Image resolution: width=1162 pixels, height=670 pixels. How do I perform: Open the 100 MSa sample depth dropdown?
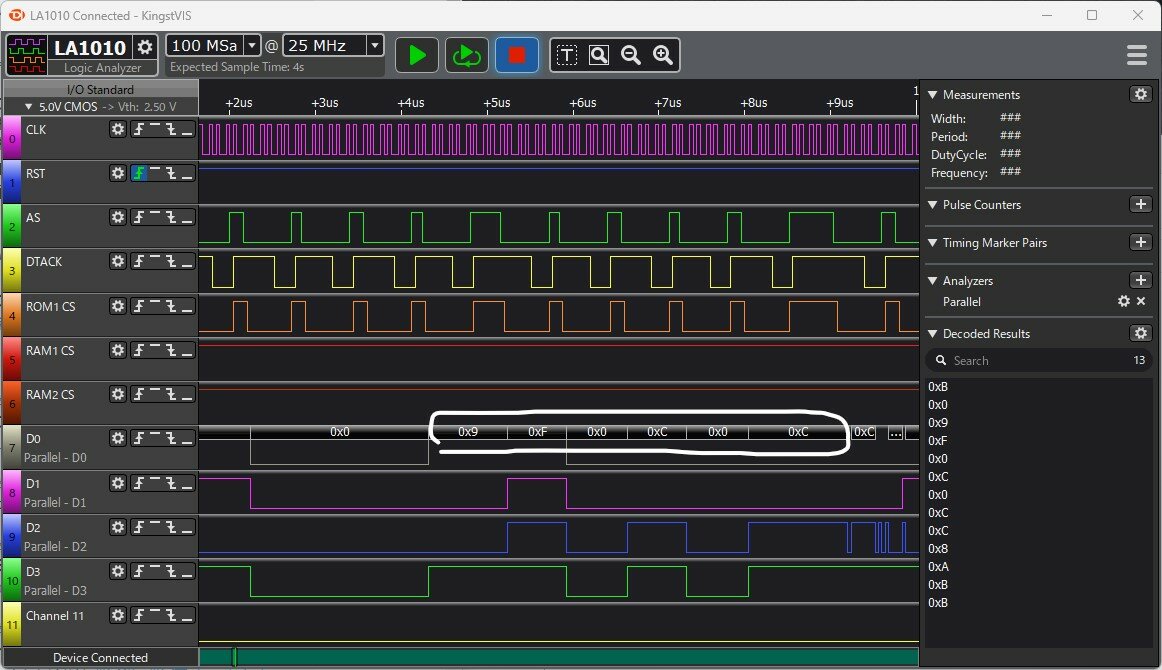(251, 45)
